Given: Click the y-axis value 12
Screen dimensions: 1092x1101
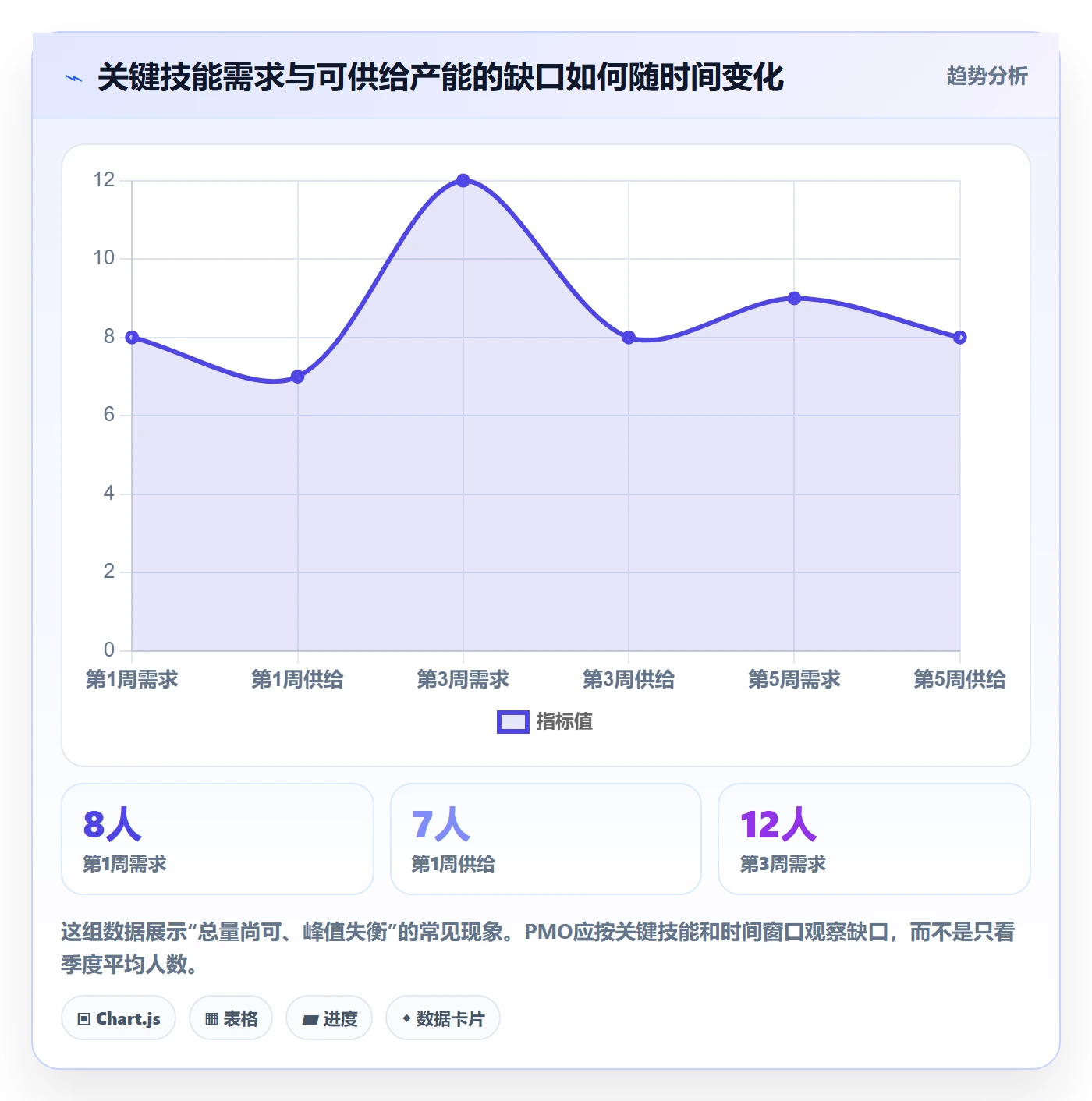Looking at the screenshot, I should 104,180.
